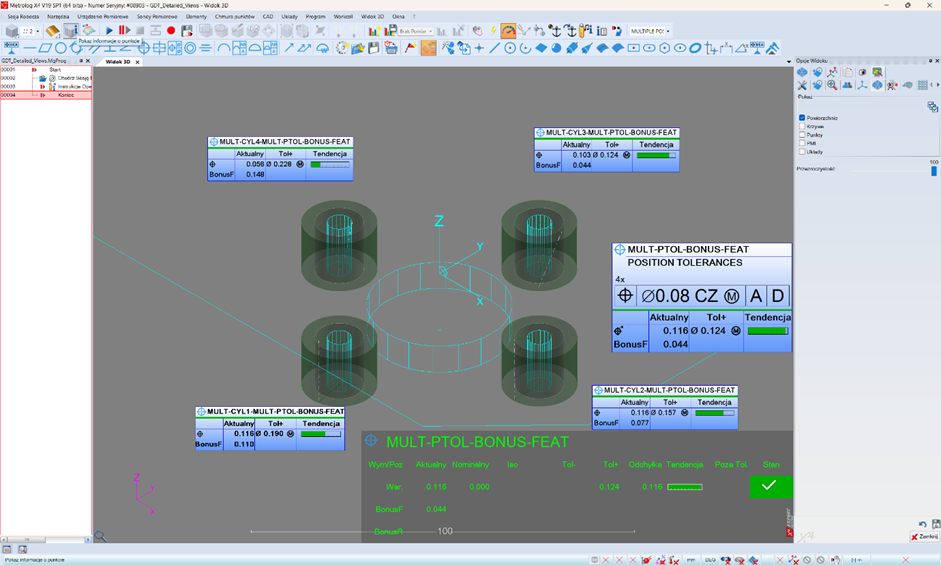Click the MULT-CYL1-MULT-PTOL-BONUS-FEAT label header

click(270, 411)
